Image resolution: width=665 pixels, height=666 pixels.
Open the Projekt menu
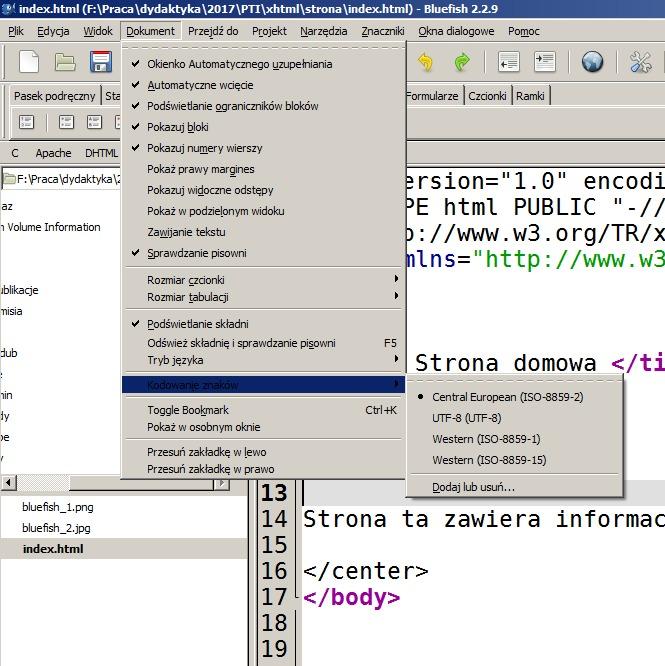coord(269,31)
